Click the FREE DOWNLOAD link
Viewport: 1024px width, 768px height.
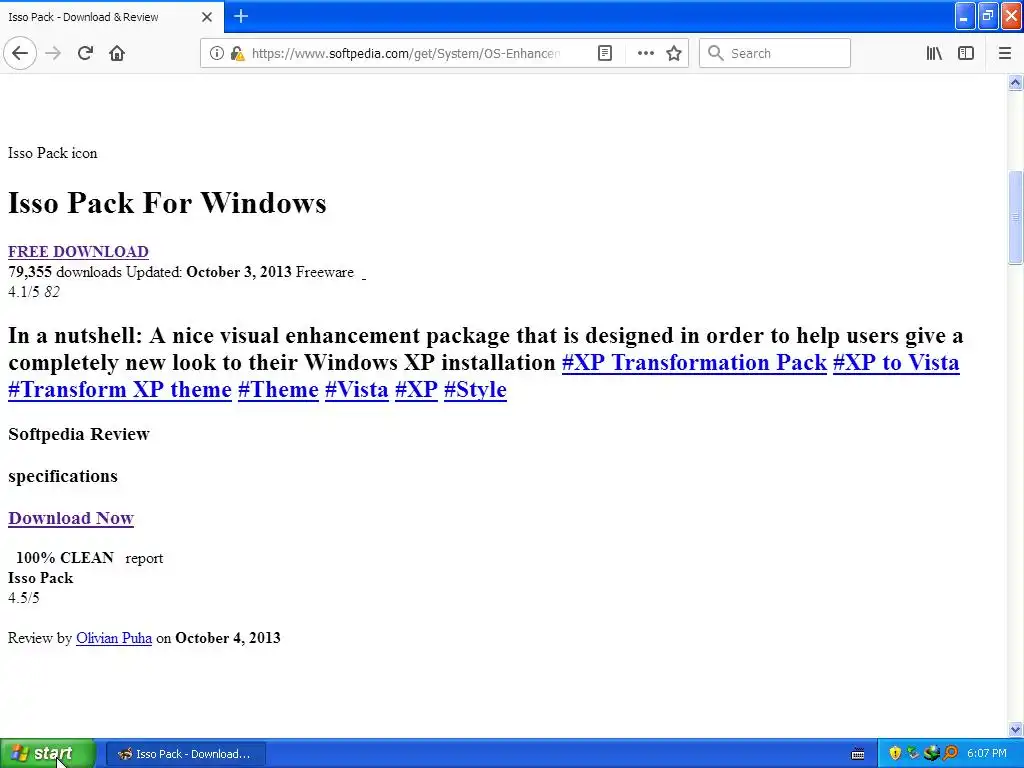[x=78, y=251]
